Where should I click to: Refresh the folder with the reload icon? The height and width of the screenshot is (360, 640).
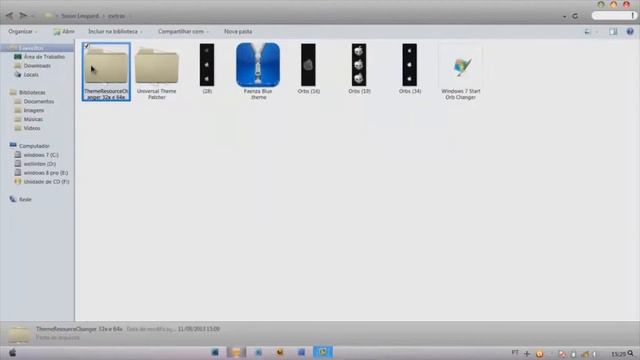575,16
